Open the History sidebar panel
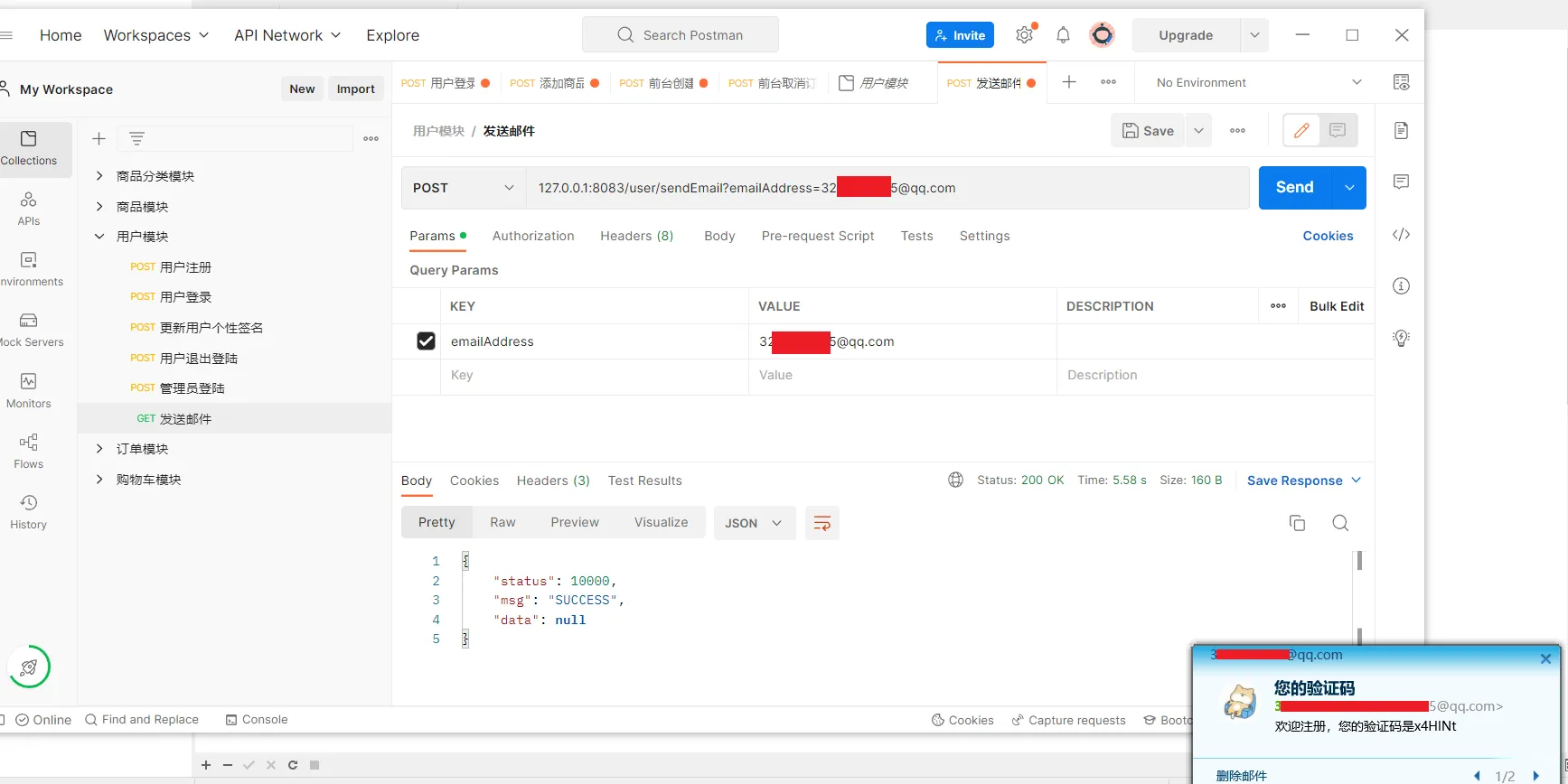This screenshot has height=784, width=1568. click(29, 512)
